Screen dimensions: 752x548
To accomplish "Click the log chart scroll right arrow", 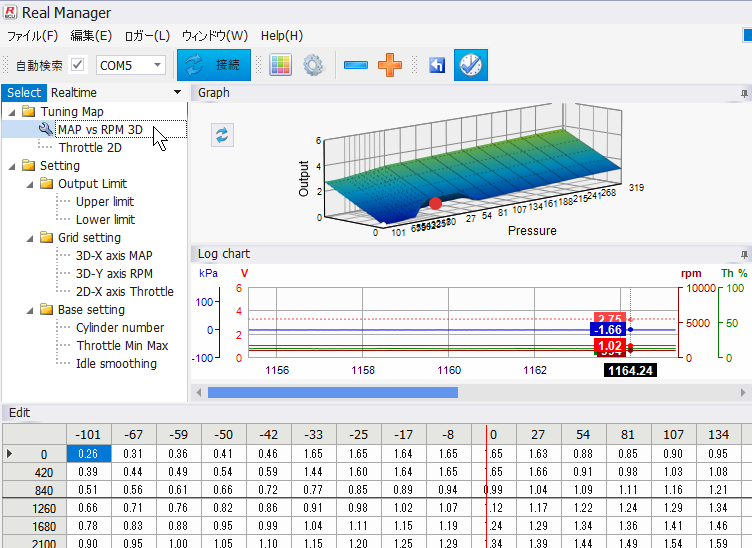I will pyautogui.click(x=743, y=393).
